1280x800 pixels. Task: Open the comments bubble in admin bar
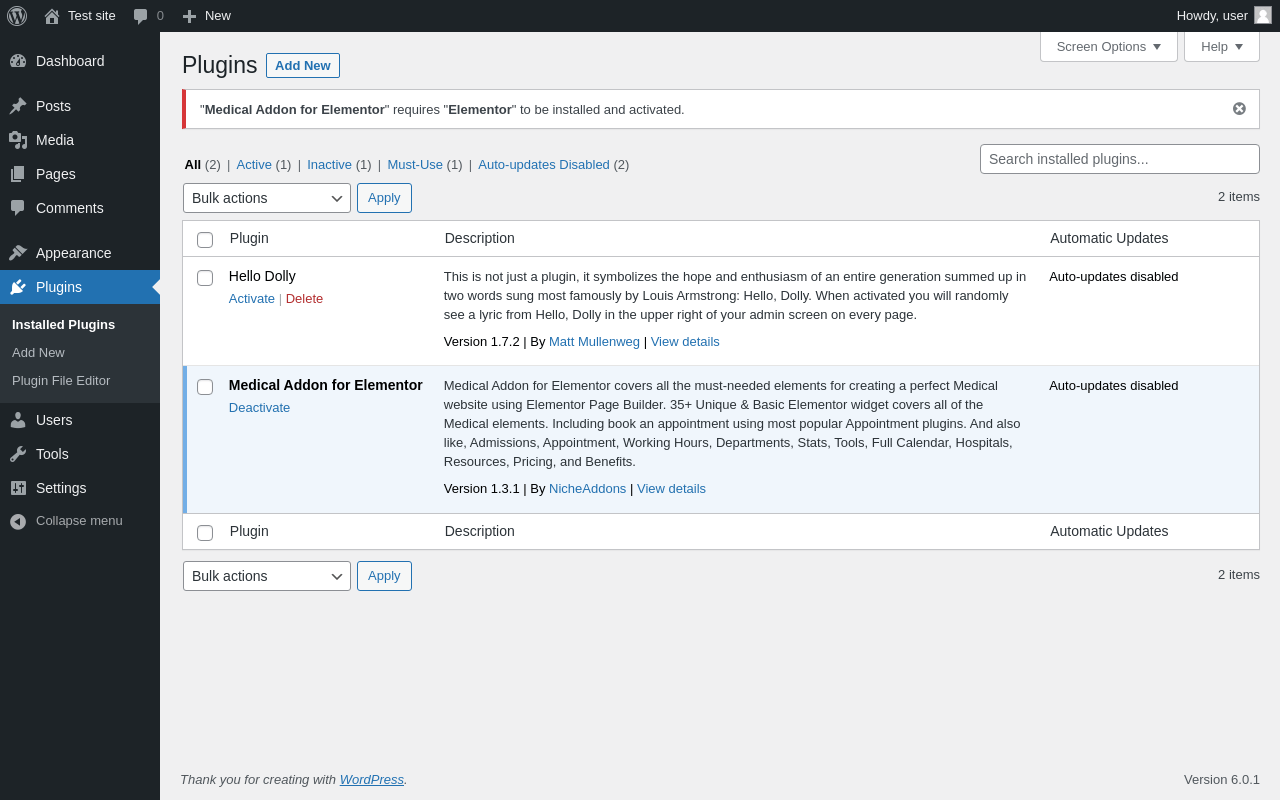(x=141, y=16)
